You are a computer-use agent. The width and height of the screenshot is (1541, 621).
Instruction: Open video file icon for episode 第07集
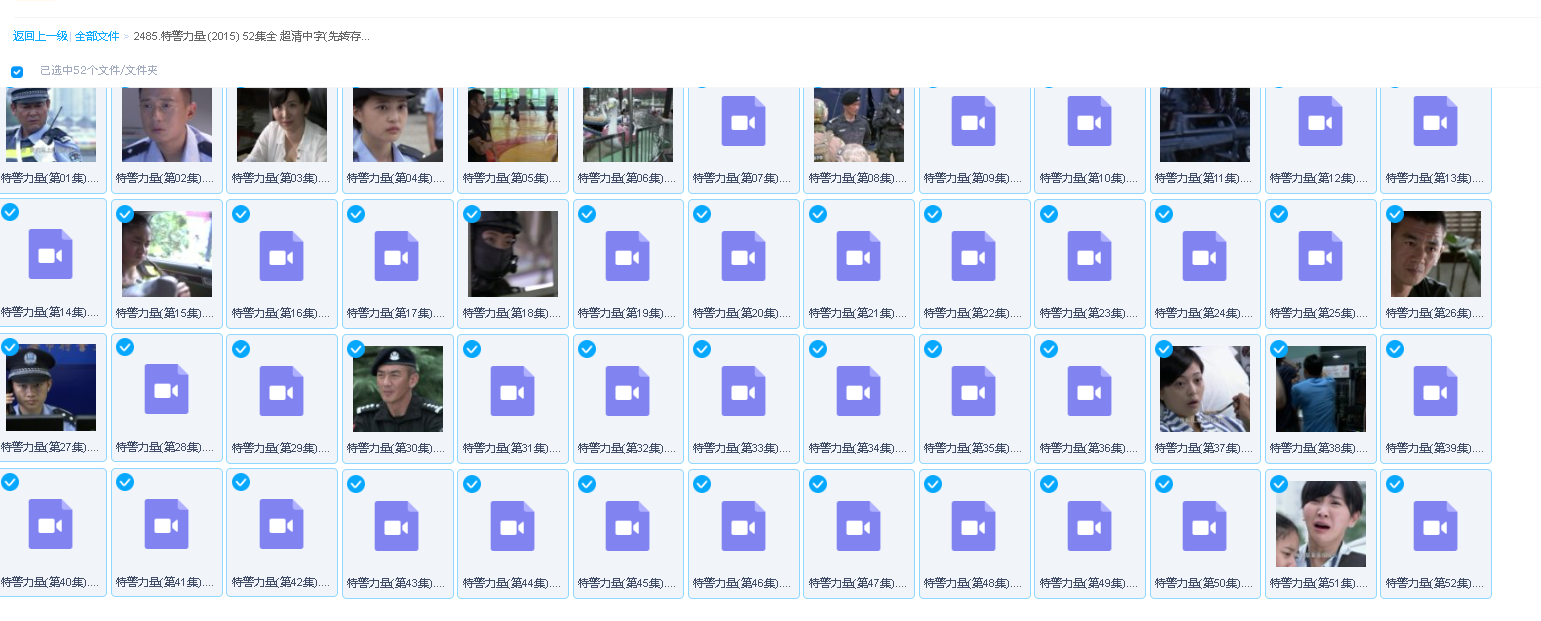pos(743,122)
